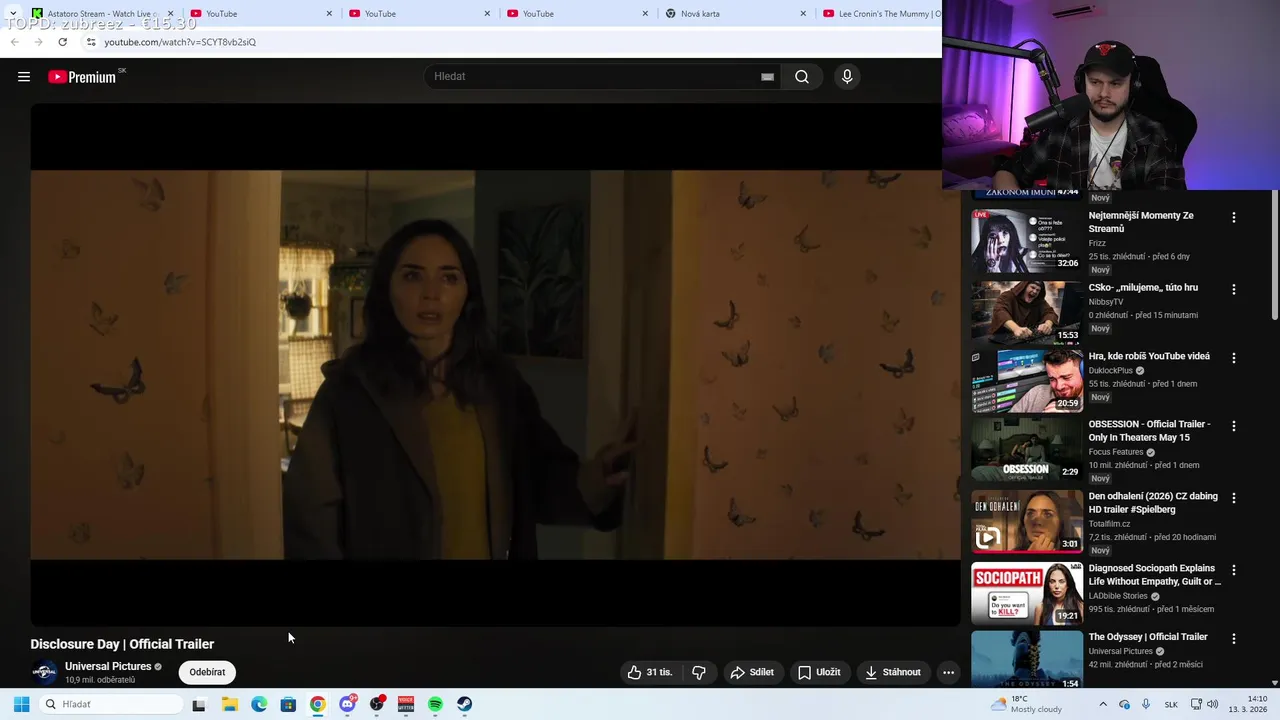Viewport: 1280px width, 720px height.
Task: Open Diagnosed Sociopath Explains video title
Action: click(1155, 575)
